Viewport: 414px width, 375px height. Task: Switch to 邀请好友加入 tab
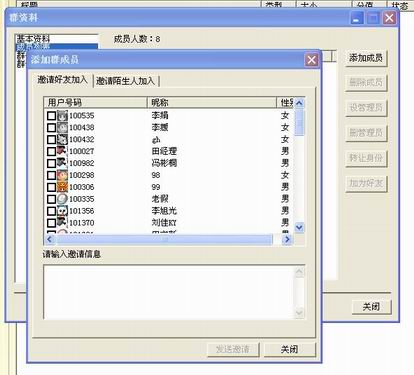(63, 80)
